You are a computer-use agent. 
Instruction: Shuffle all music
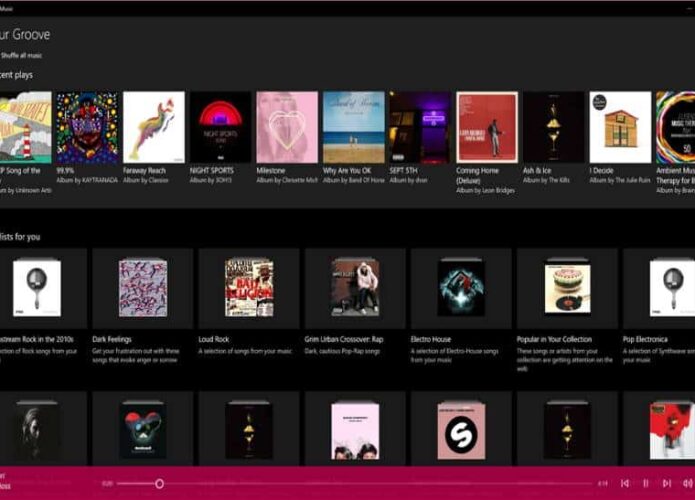(x=21, y=55)
